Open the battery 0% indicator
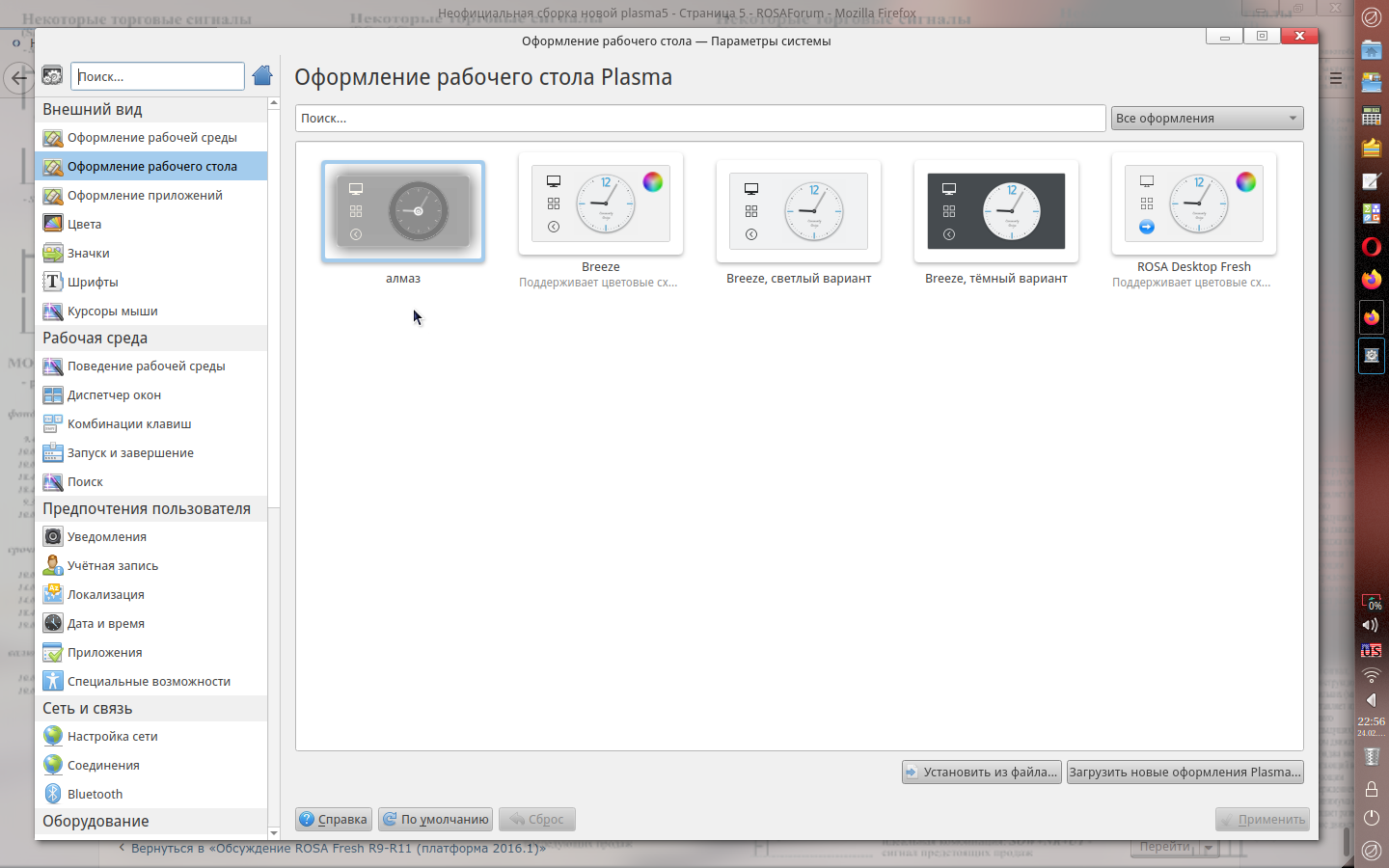Image resolution: width=1389 pixels, height=868 pixels. click(x=1371, y=602)
